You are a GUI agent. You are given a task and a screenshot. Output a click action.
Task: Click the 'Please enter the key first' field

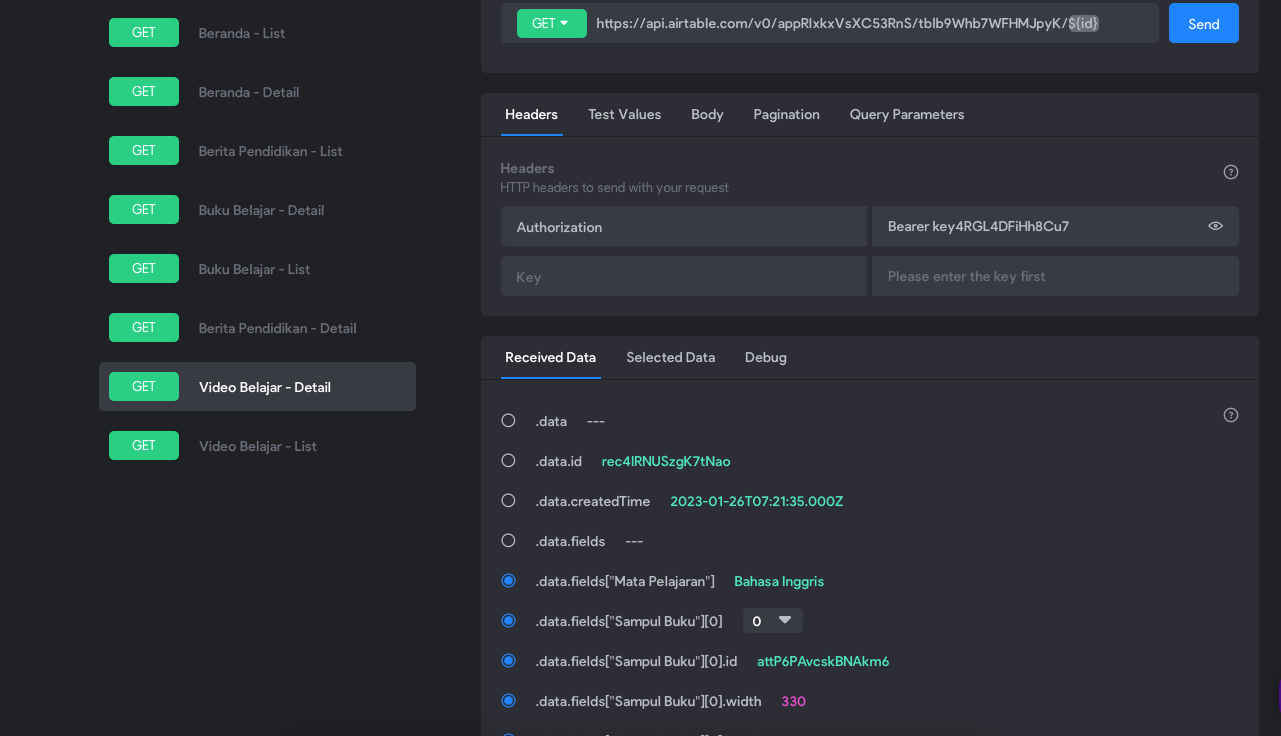[1055, 276]
